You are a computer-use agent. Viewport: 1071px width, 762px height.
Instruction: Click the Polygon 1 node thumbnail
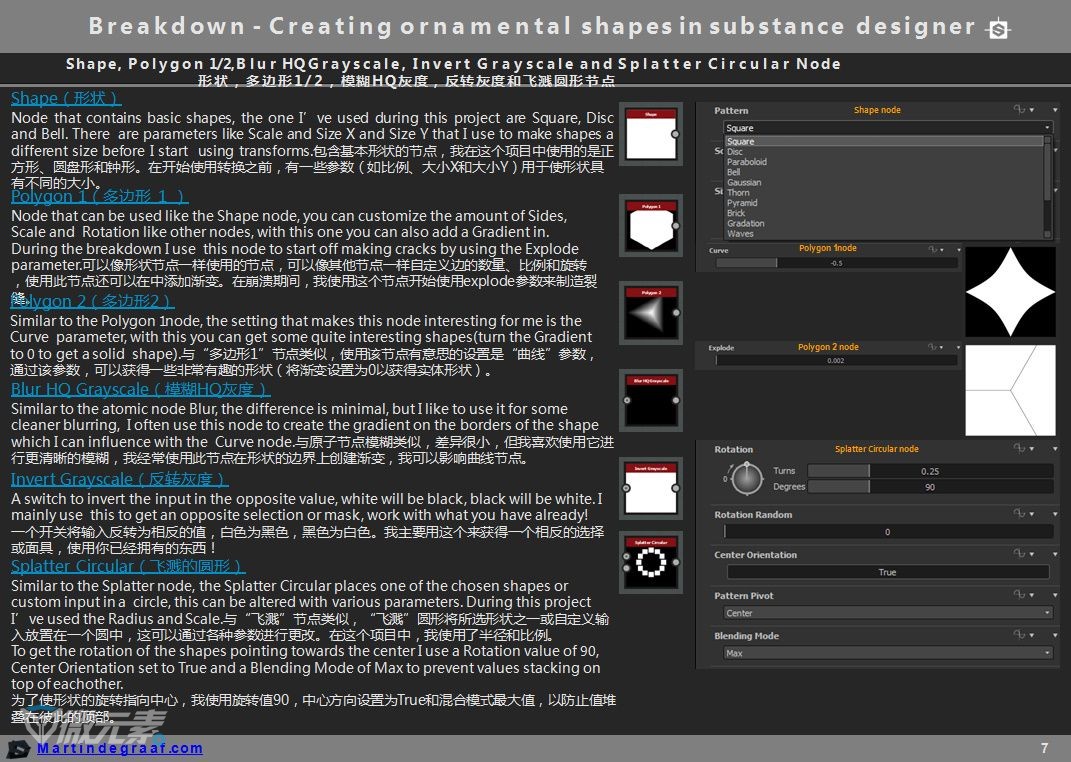coord(651,225)
